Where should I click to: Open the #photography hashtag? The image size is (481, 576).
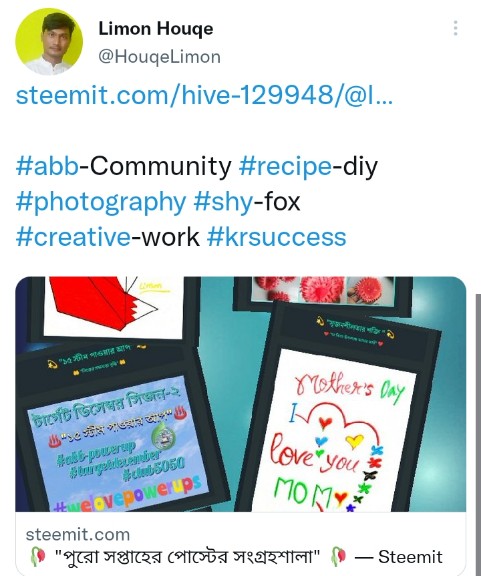[x=101, y=202]
